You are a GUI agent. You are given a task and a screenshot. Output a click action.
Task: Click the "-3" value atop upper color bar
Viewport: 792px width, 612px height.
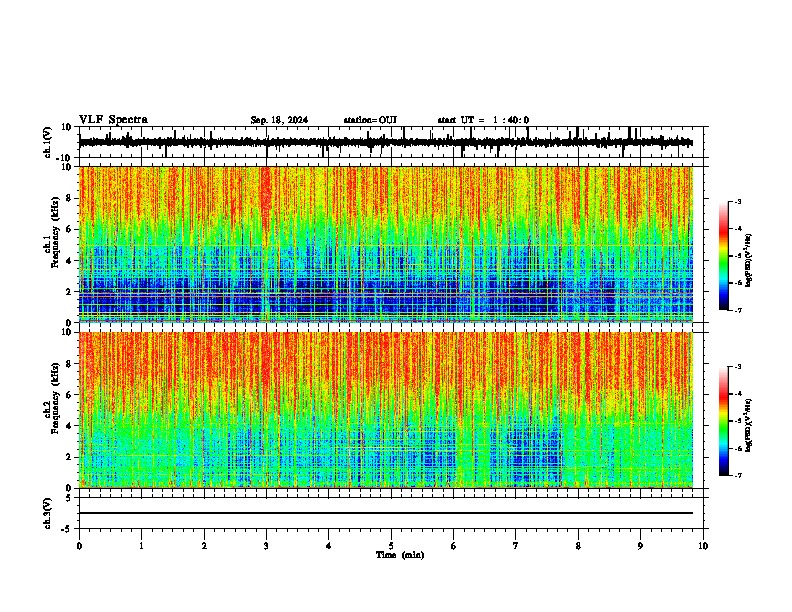coord(737,201)
